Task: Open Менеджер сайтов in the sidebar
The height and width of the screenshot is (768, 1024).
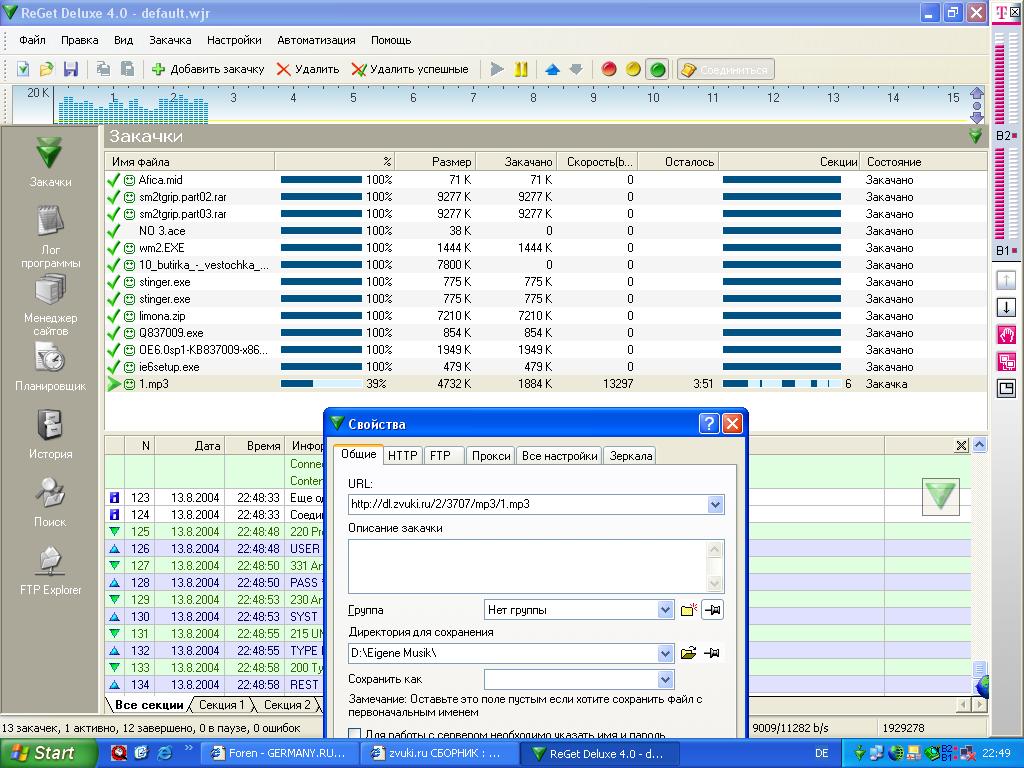Action: (x=50, y=304)
